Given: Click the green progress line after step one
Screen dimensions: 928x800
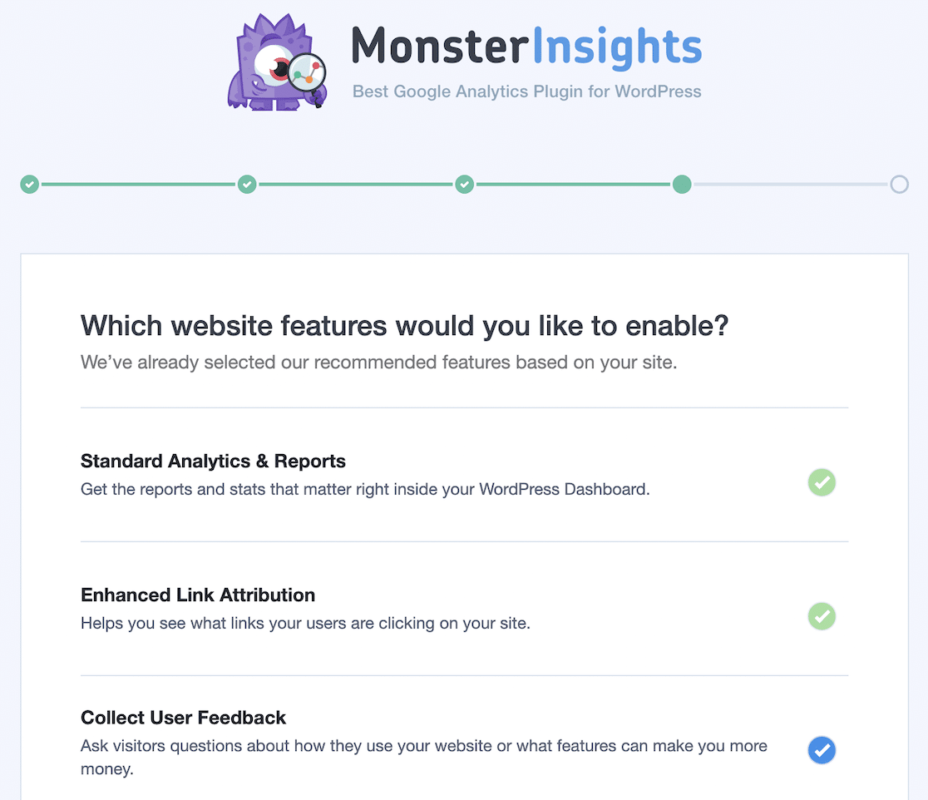Looking at the screenshot, I should click(x=138, y=185).
